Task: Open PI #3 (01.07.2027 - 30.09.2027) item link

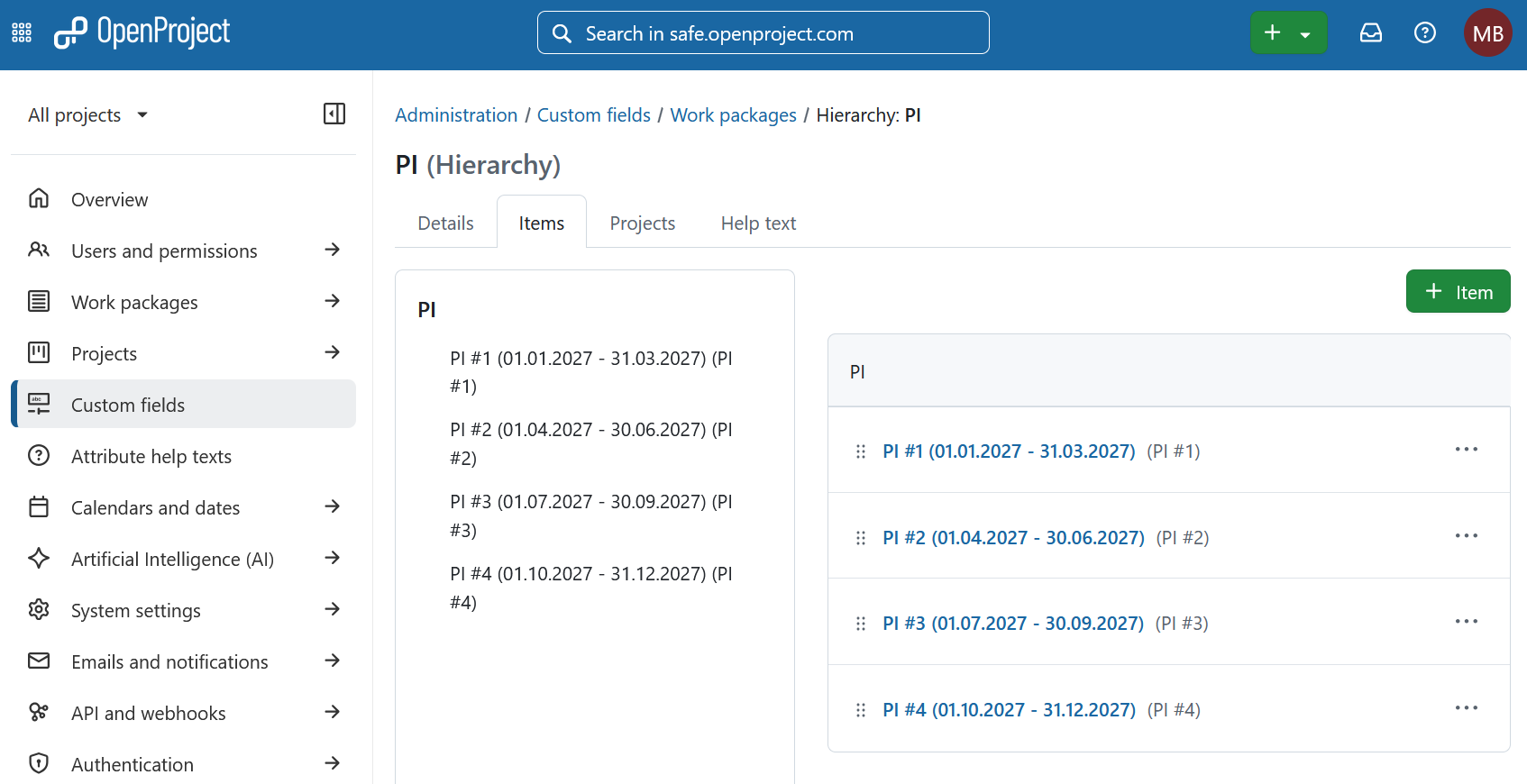Action: coord(1013,624)
